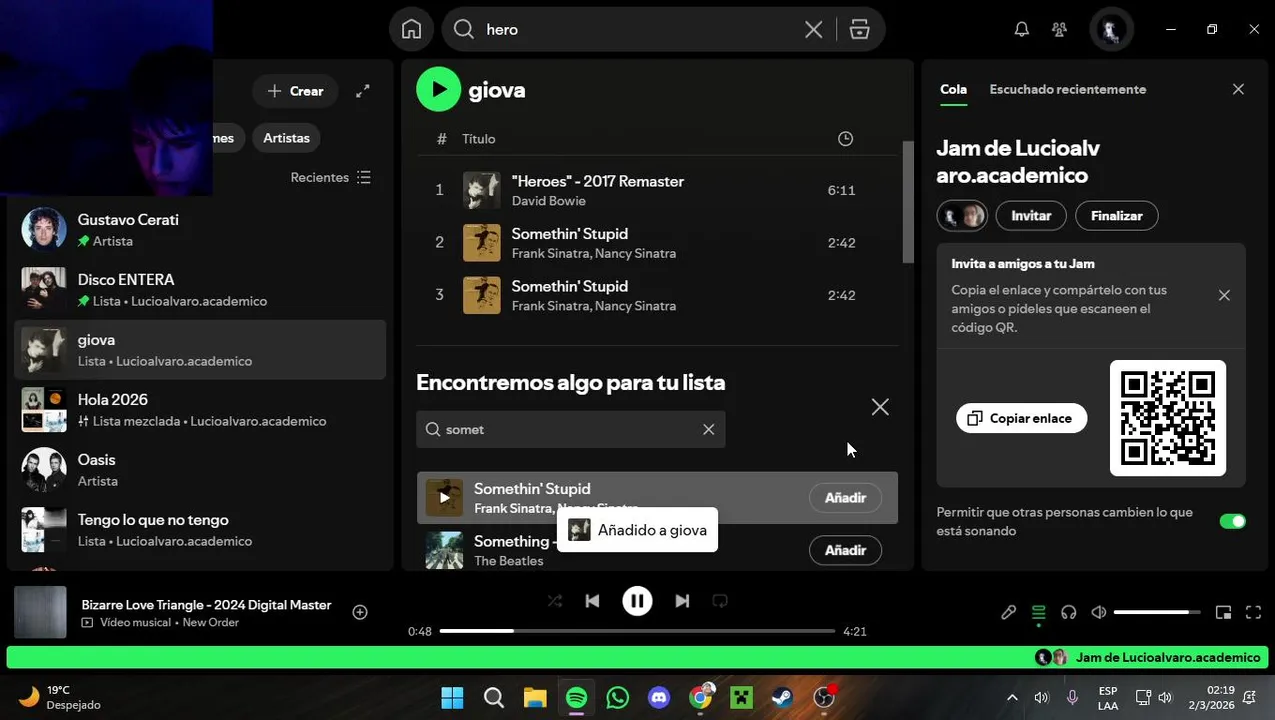1275x720 pixels.
Task: Seek within the song progress bar
Action: tap(637, 631)
